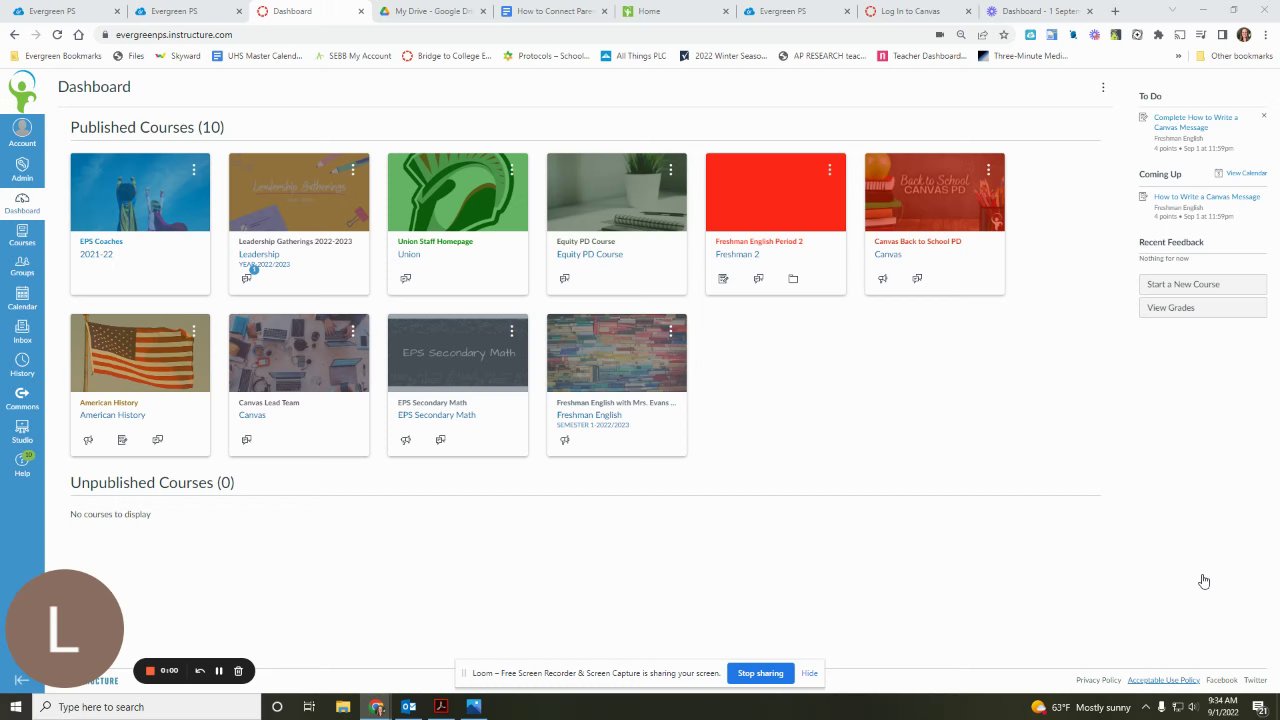This screenshot has width=1280, height=720.
Task: Open options menu on Leadership Gatherings card
Action: 353,170
